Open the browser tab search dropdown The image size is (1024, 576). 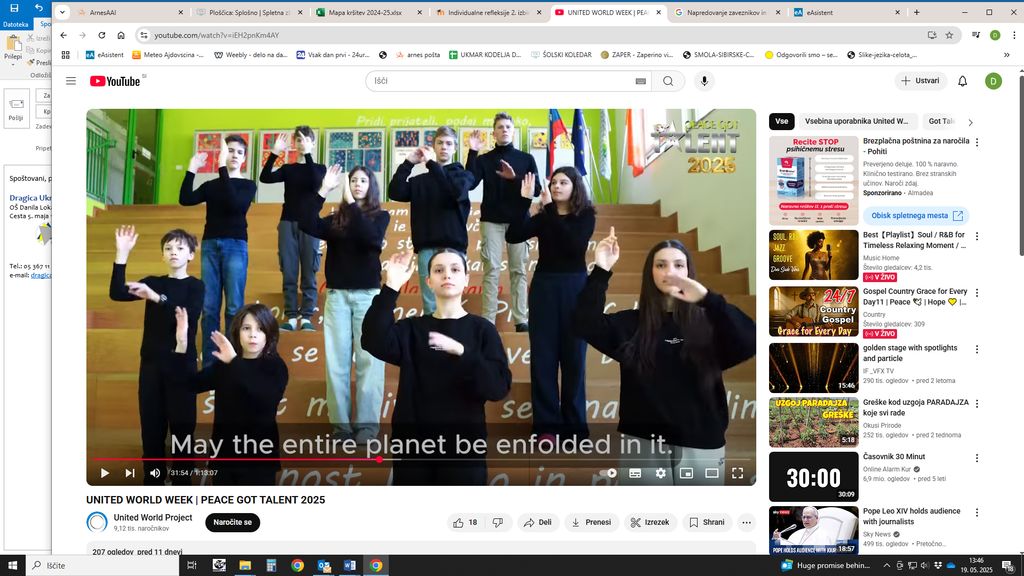(x=62, y=12)
